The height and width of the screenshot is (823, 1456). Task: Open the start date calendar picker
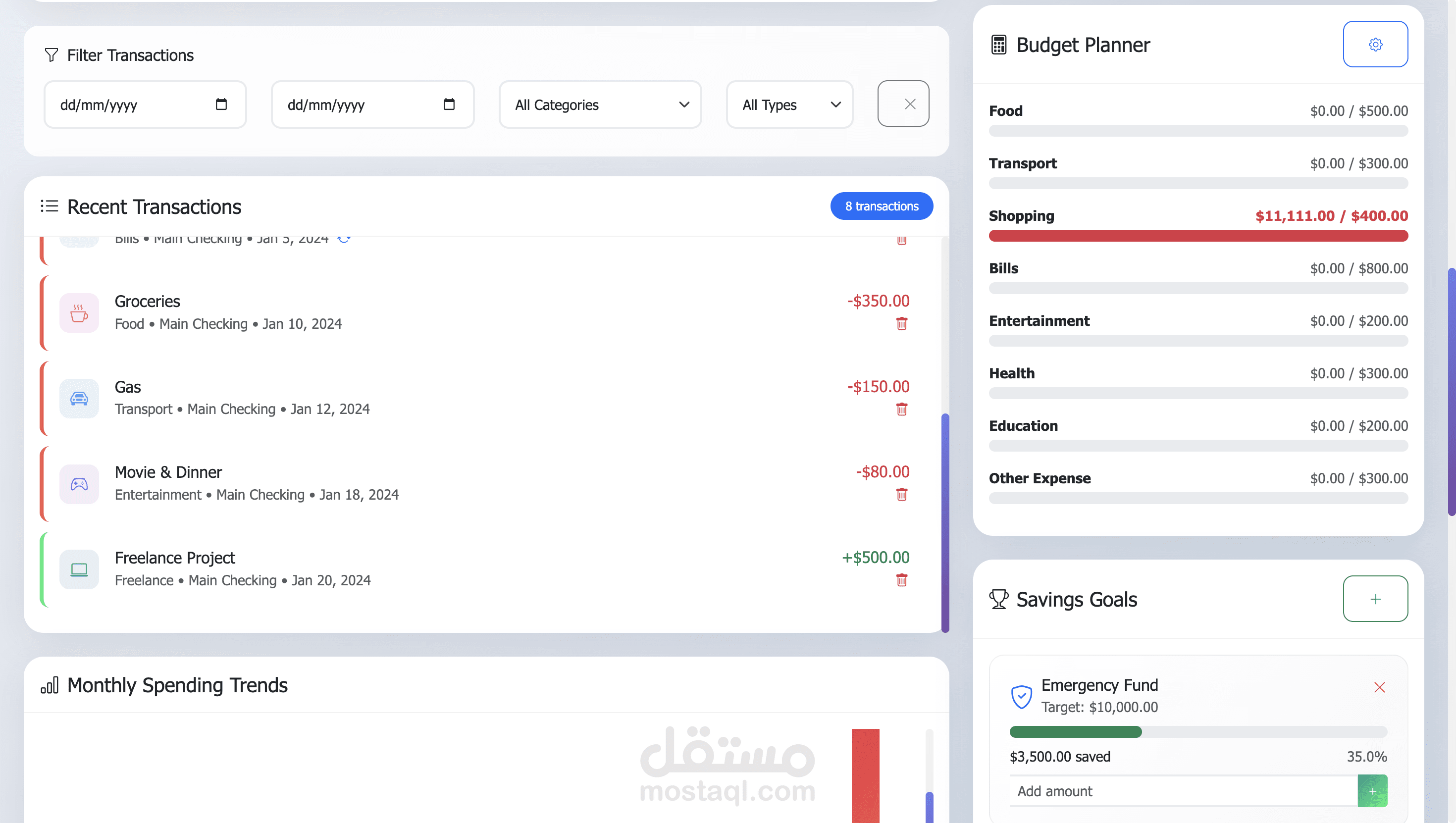click(221, 104)
